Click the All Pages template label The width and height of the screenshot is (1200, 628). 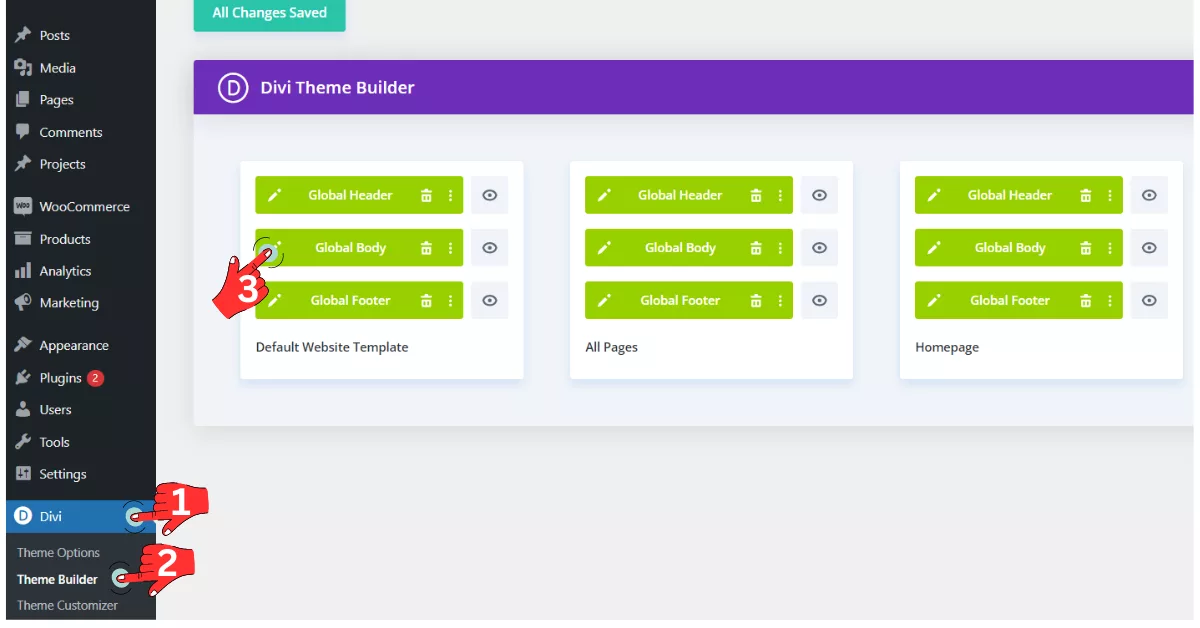(611, 347)
